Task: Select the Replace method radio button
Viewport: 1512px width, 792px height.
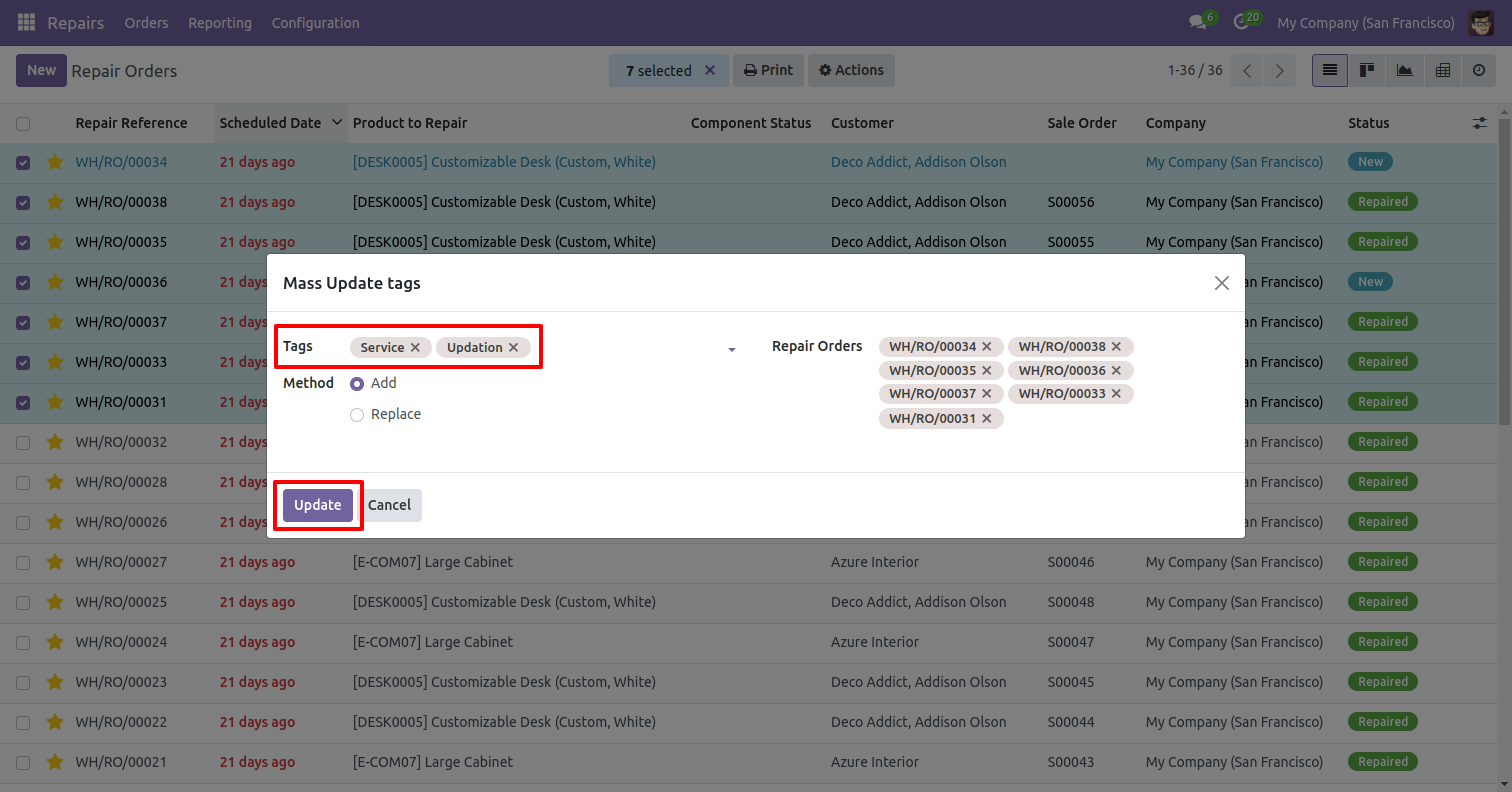Action: pyautogui.click(x=357, y=415)
